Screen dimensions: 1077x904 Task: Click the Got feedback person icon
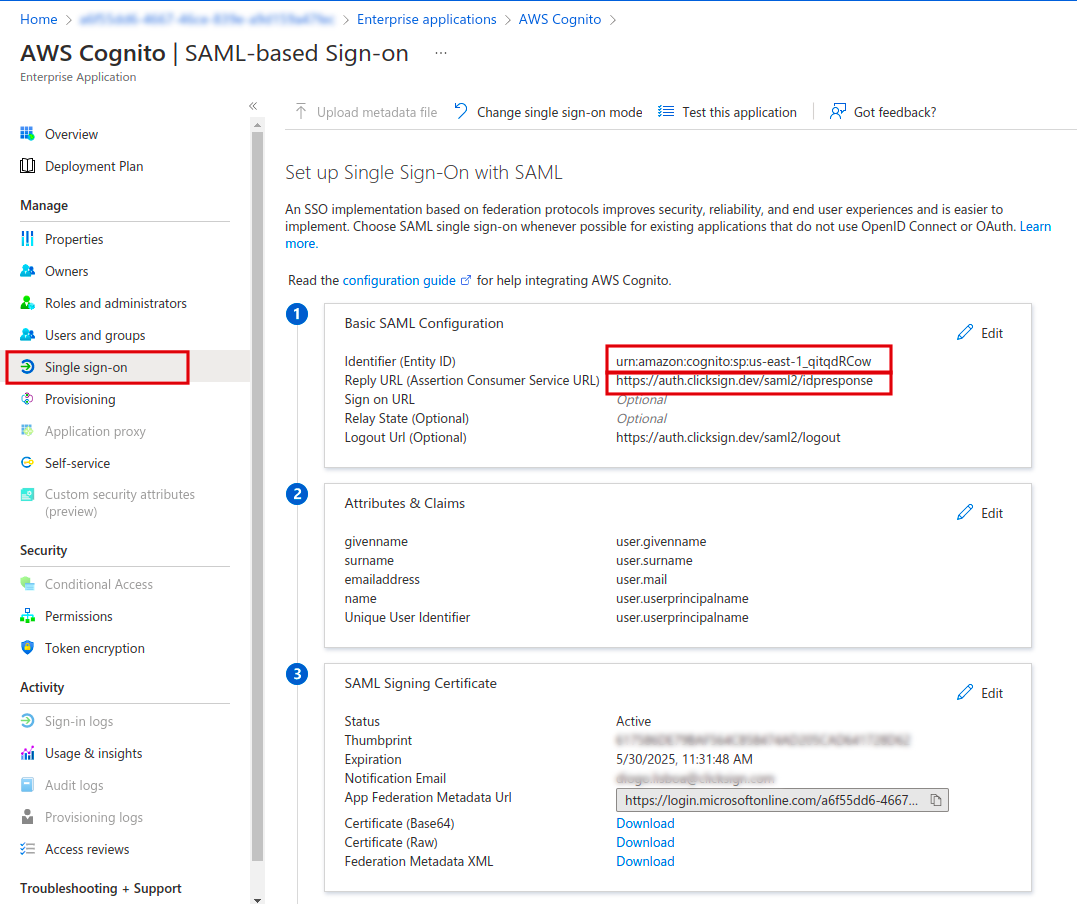point(837,111)
